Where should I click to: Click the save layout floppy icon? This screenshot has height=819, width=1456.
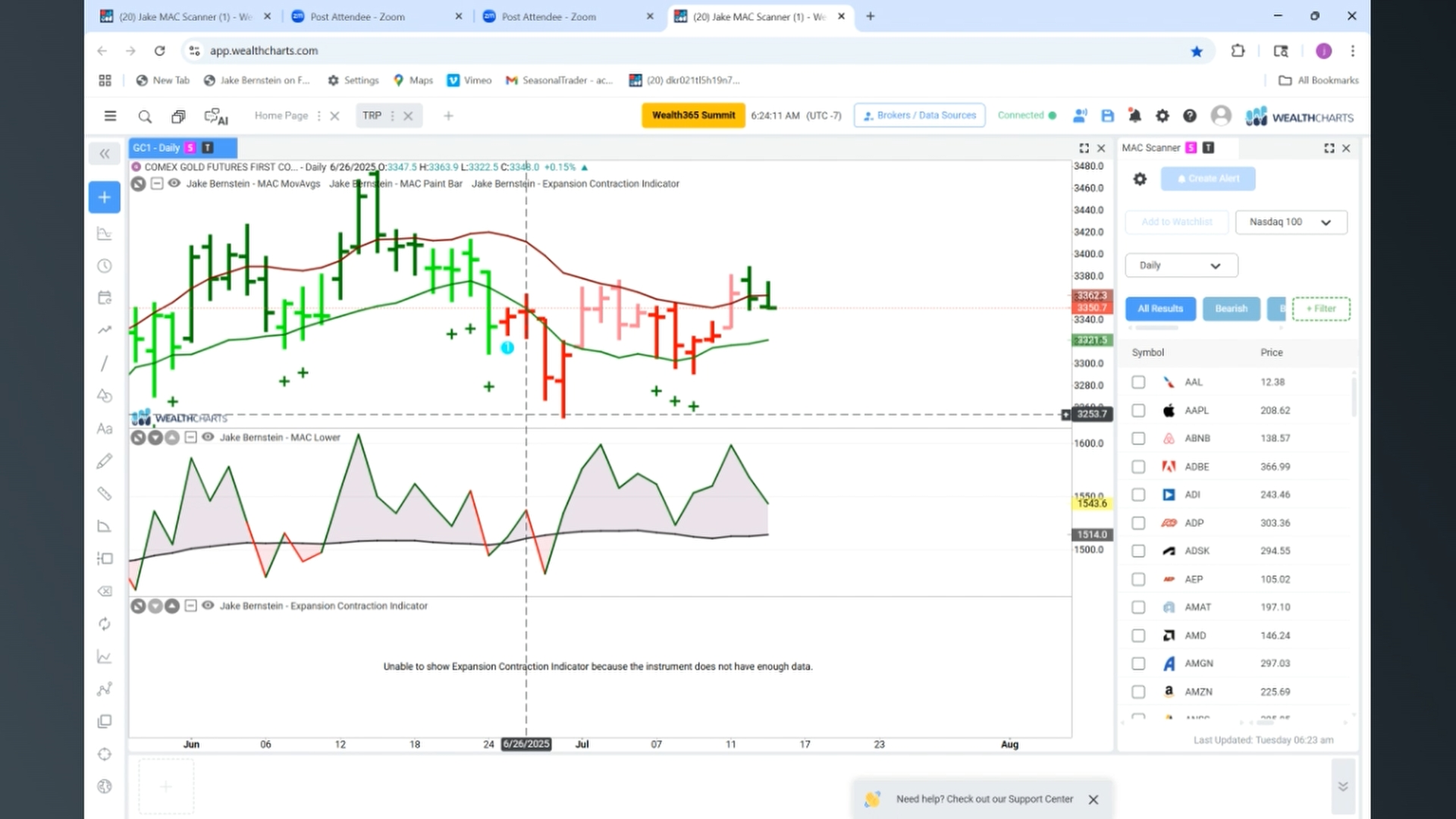tap(1108, 116)
